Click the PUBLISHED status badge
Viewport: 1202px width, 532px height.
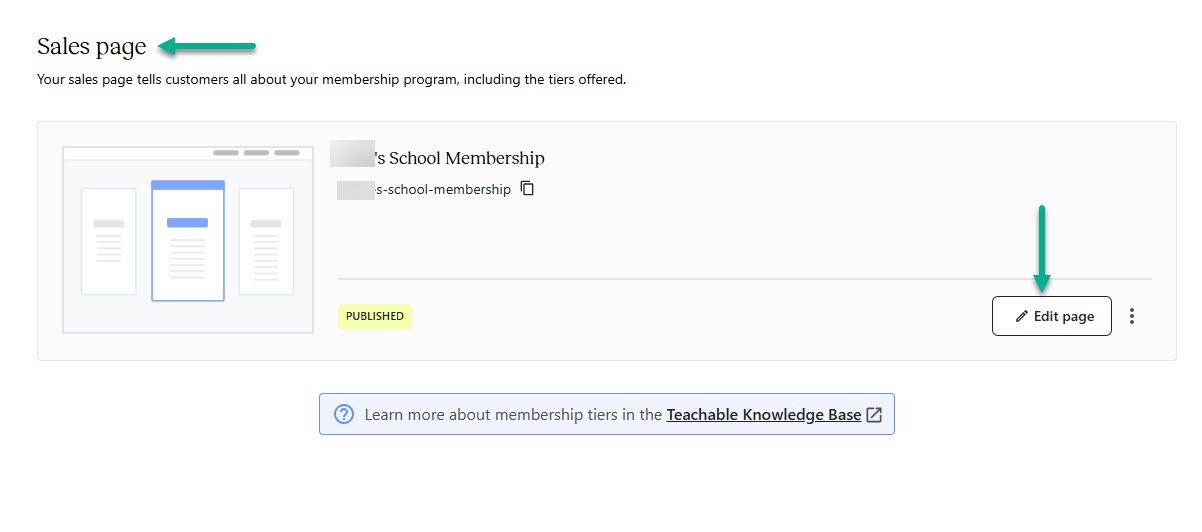tap(375, 316)
